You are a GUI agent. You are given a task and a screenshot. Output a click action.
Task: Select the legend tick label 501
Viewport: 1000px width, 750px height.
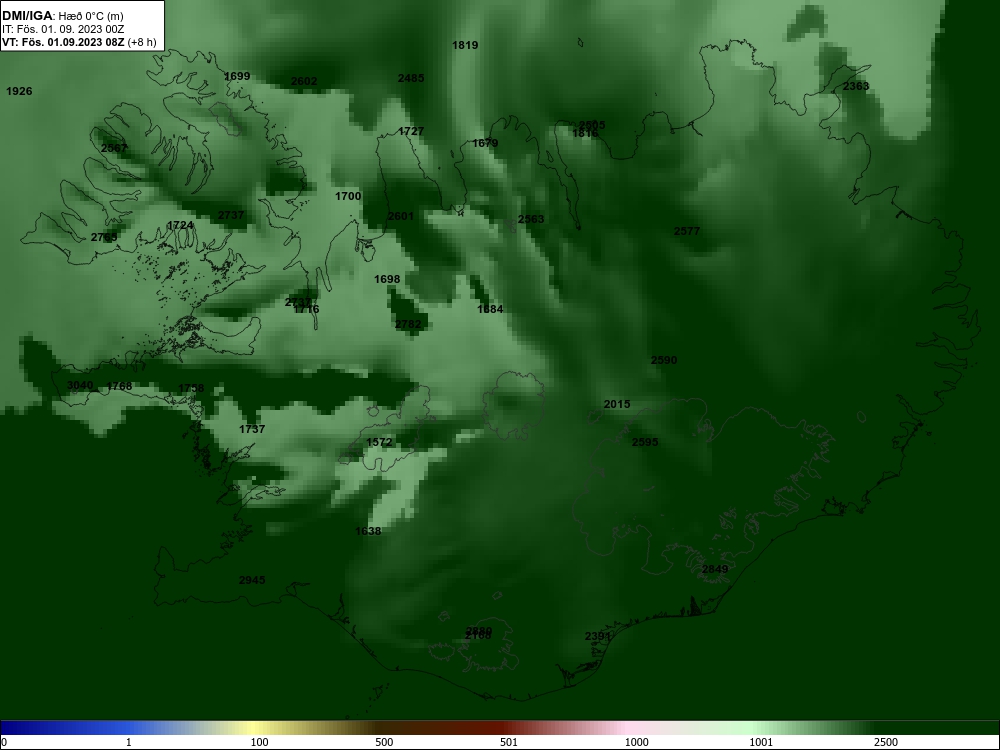(x=509, y=742)
